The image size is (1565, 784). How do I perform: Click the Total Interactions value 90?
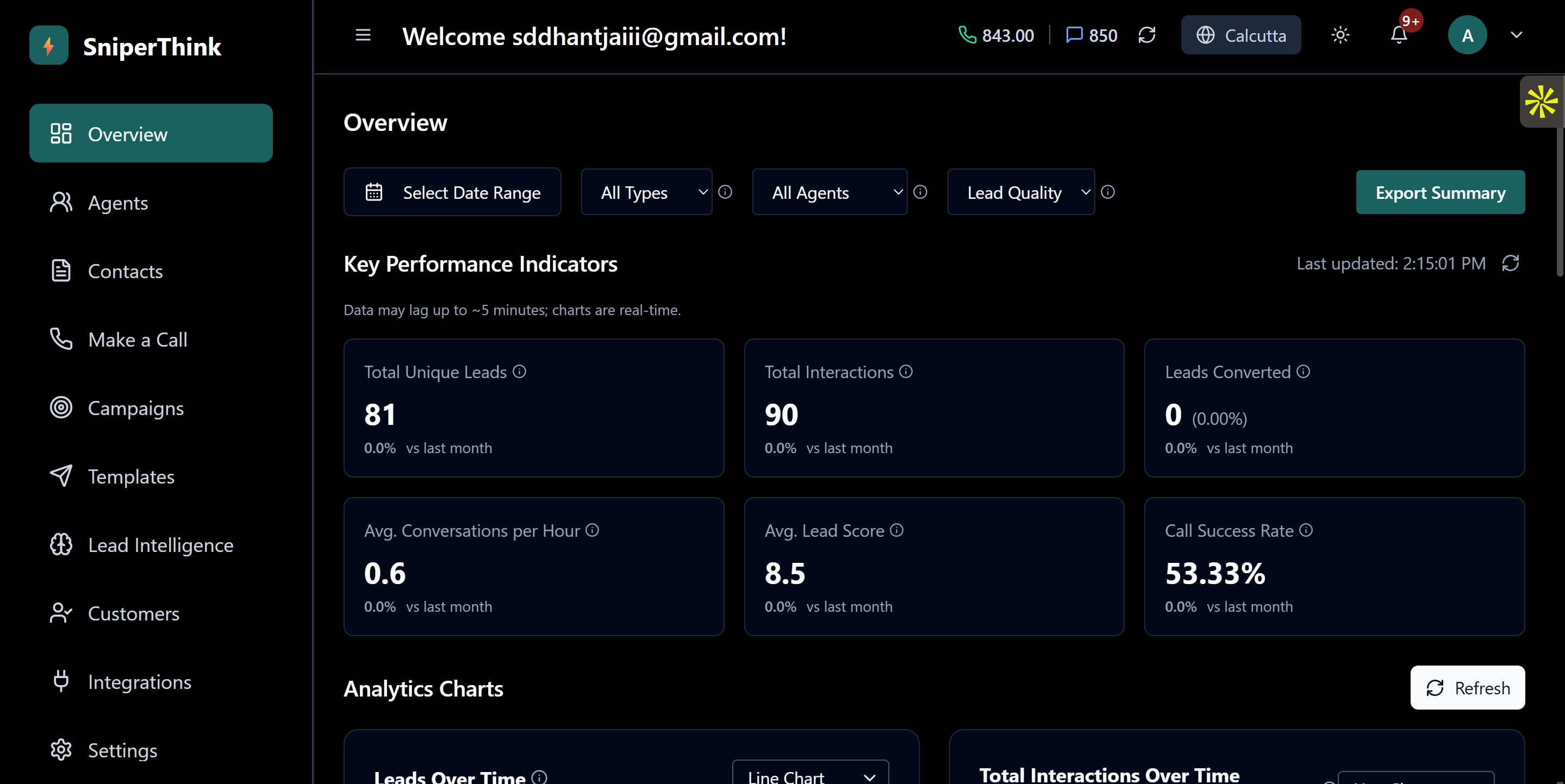pos(781,415)
